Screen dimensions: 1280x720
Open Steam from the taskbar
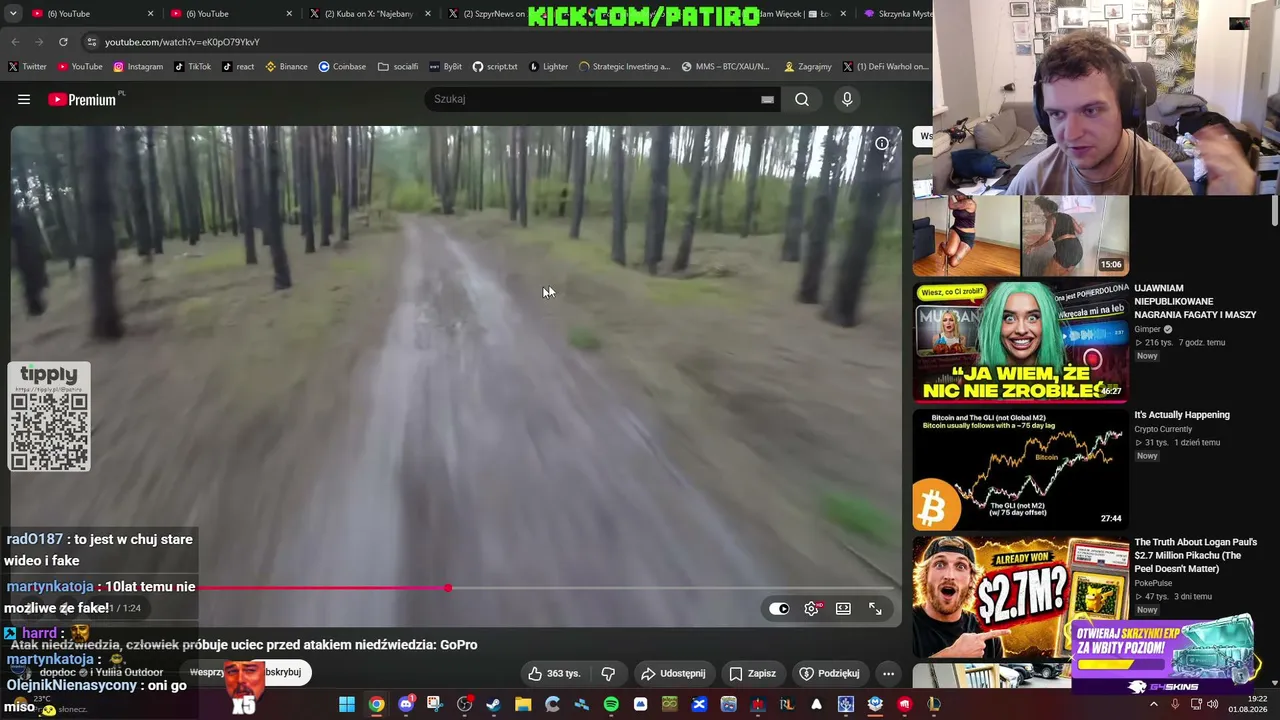[493, 704]
